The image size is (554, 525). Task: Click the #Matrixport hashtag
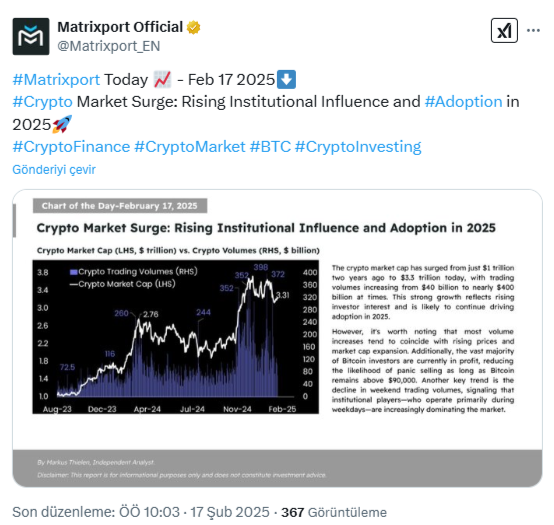(56, 79)
